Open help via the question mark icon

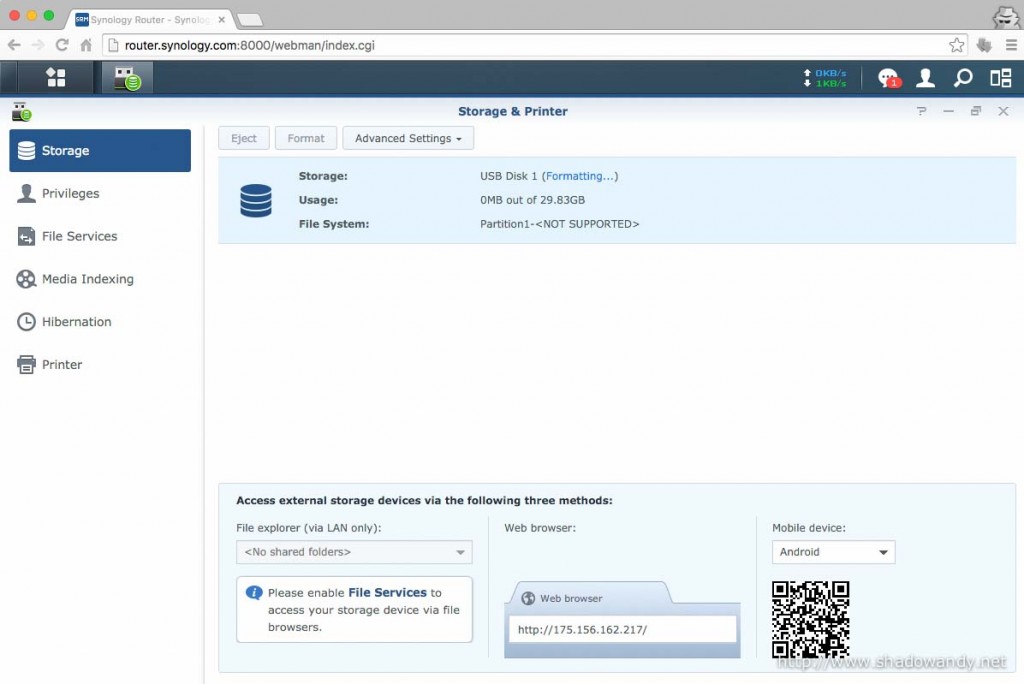(x=921, y=112)
